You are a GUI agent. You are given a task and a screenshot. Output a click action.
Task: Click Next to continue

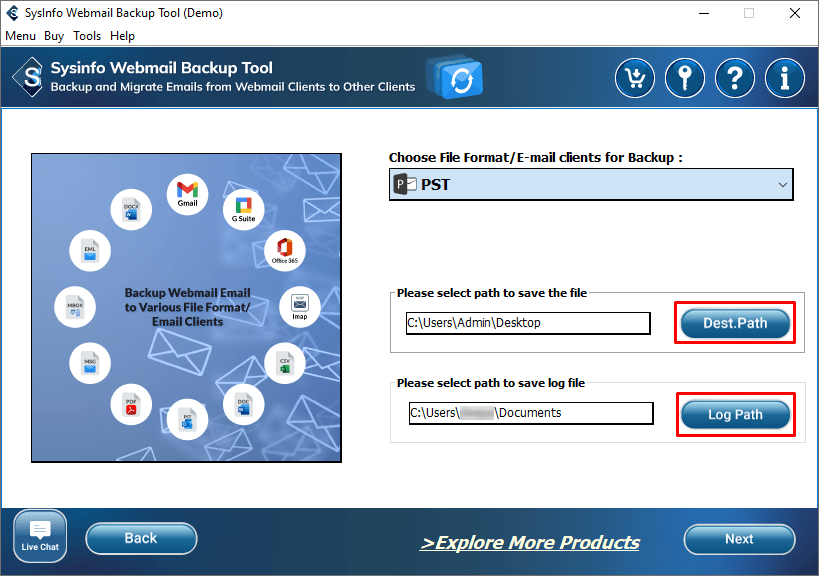(739, 539)
